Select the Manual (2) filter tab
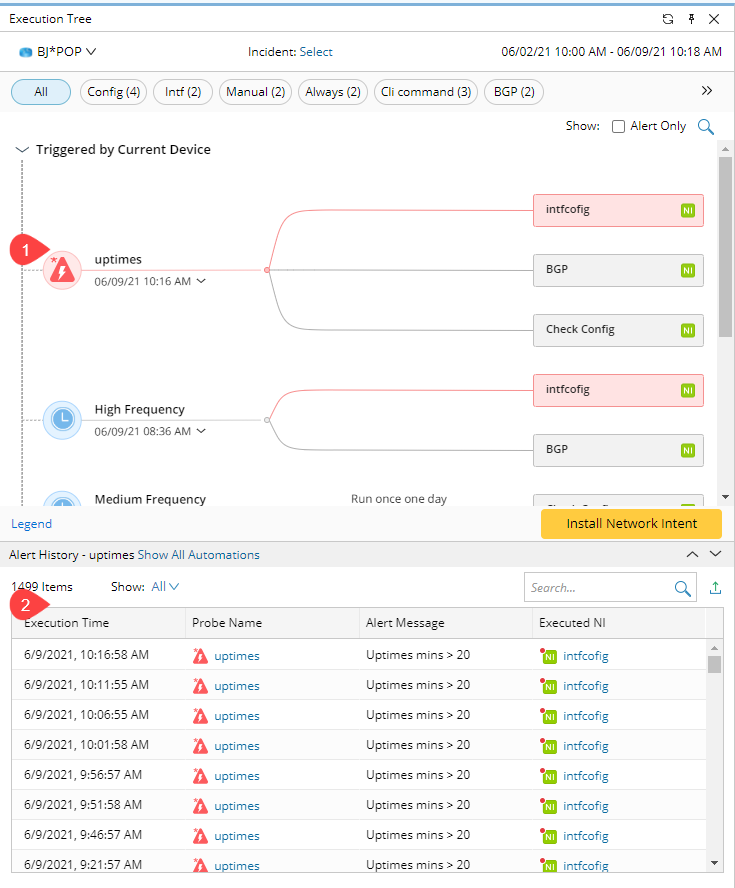735x888 pixels. pyautogui.click(x=255, y=92)
